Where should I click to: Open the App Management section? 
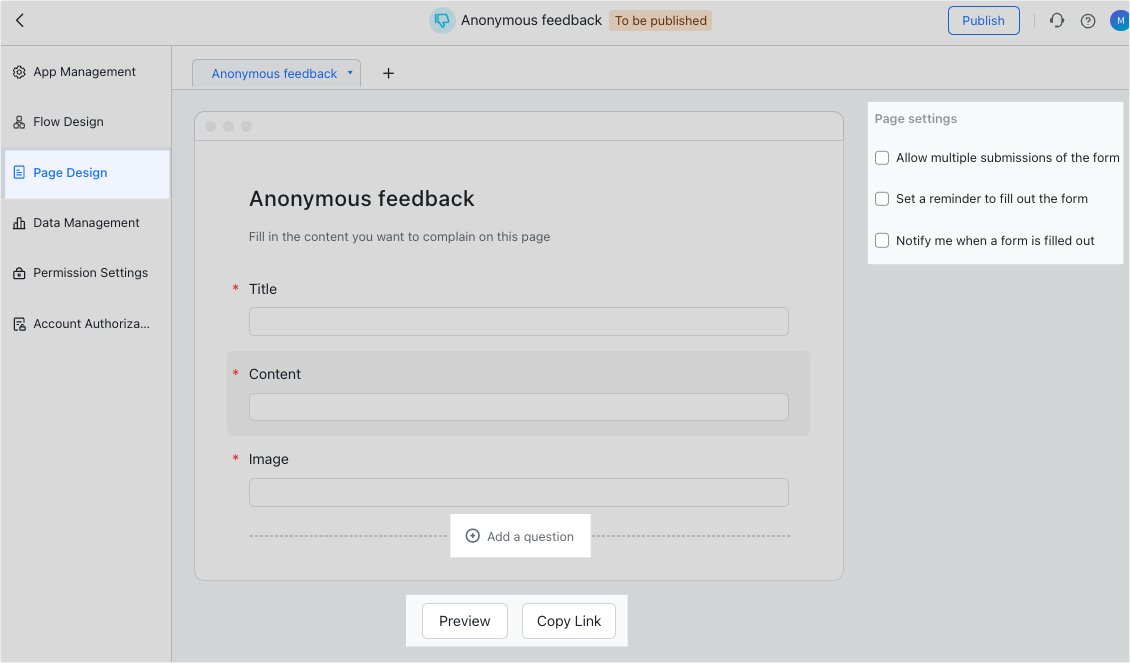coord(85,71)
